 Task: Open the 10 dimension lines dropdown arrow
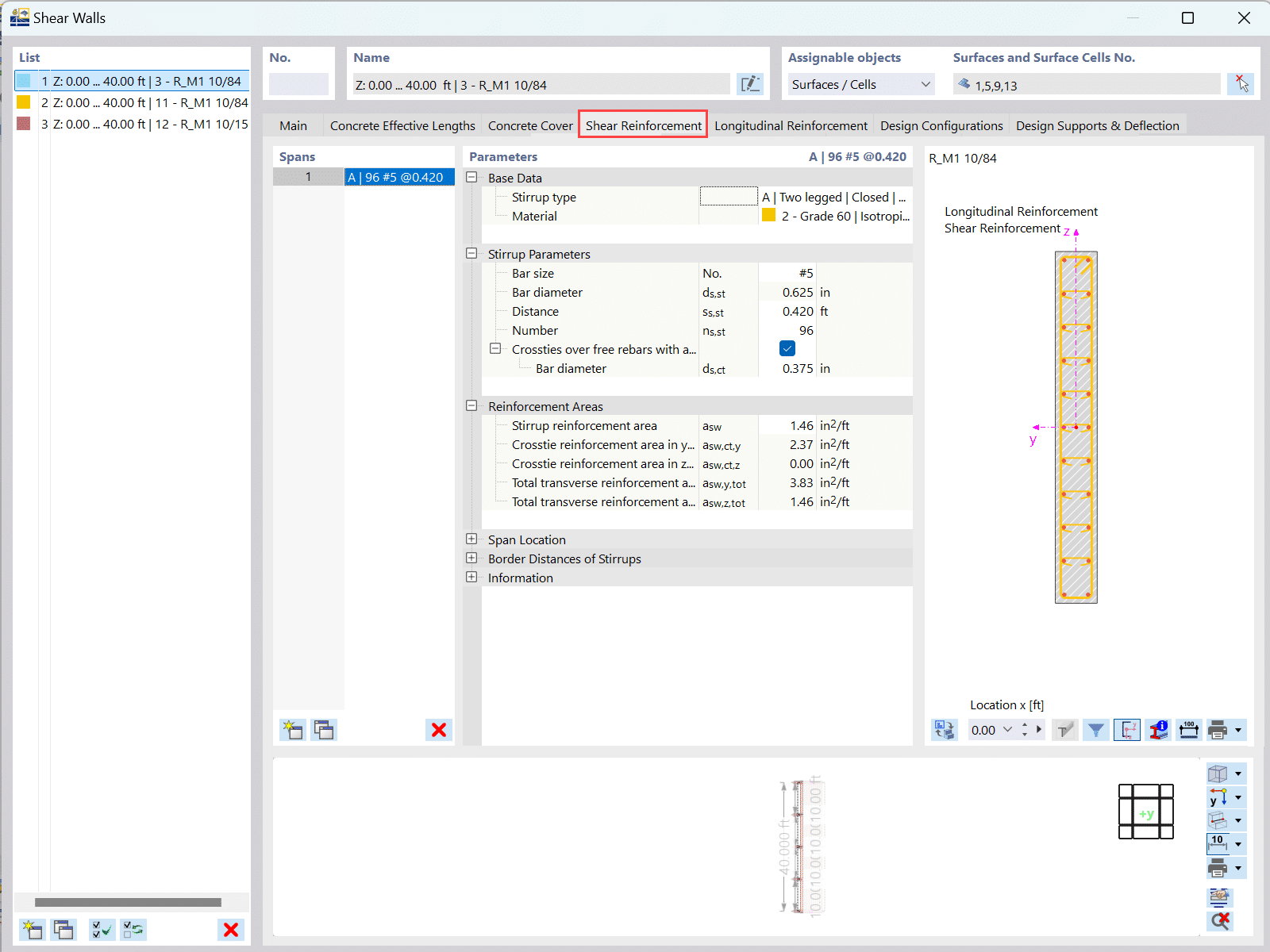[x=1238, y=843]
